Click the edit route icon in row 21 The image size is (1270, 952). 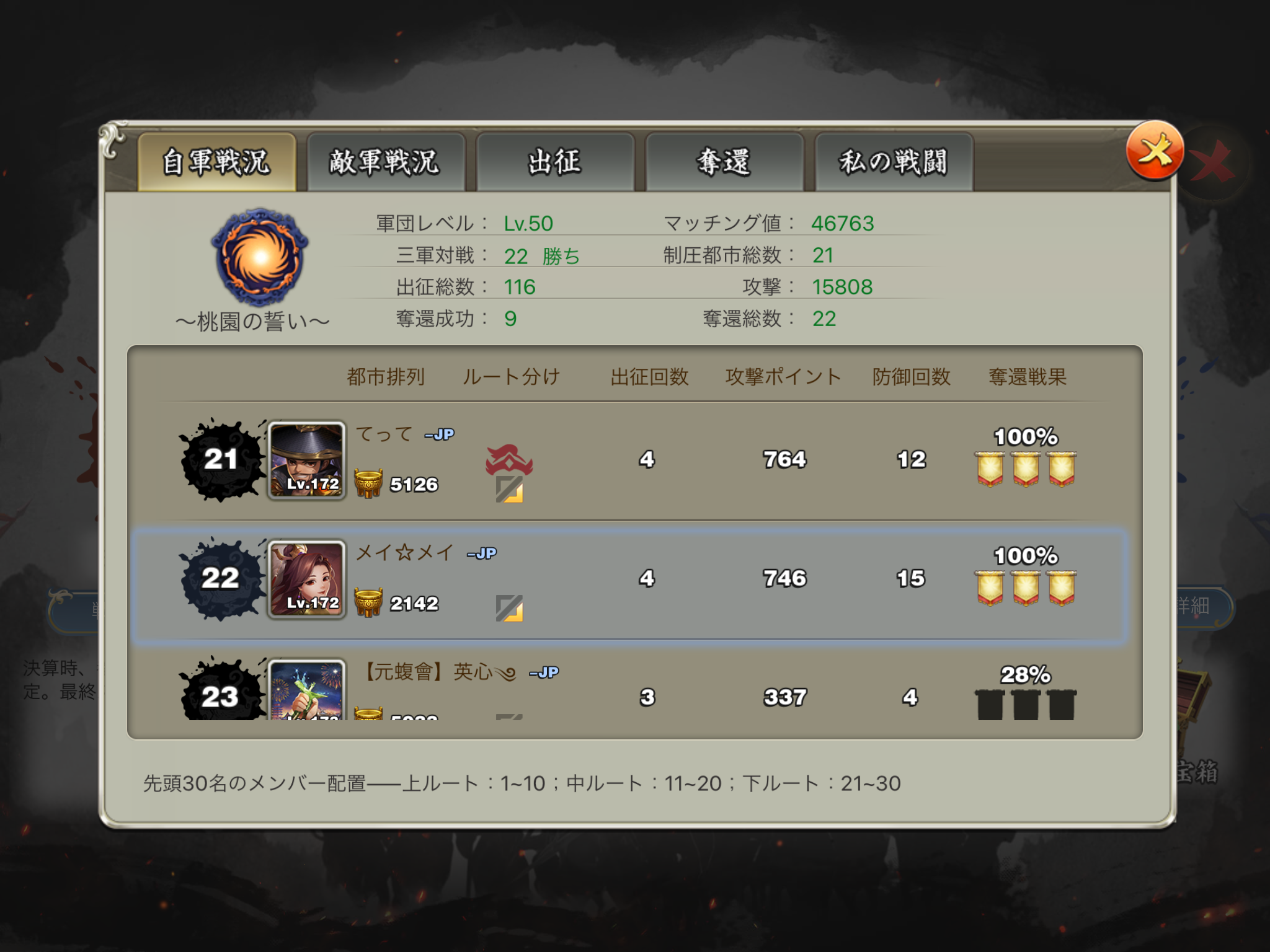click(509, 489)
